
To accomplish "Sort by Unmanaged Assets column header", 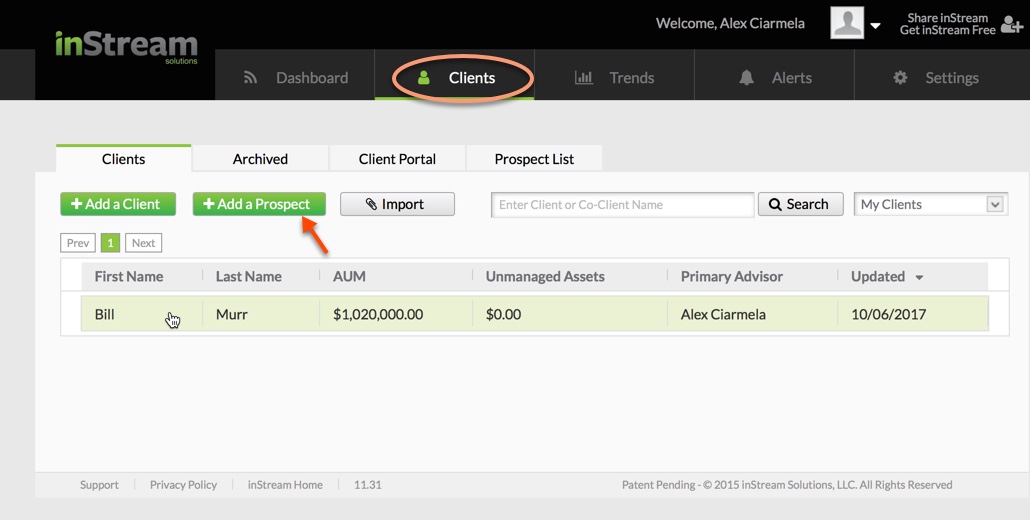I will [545, 276].
